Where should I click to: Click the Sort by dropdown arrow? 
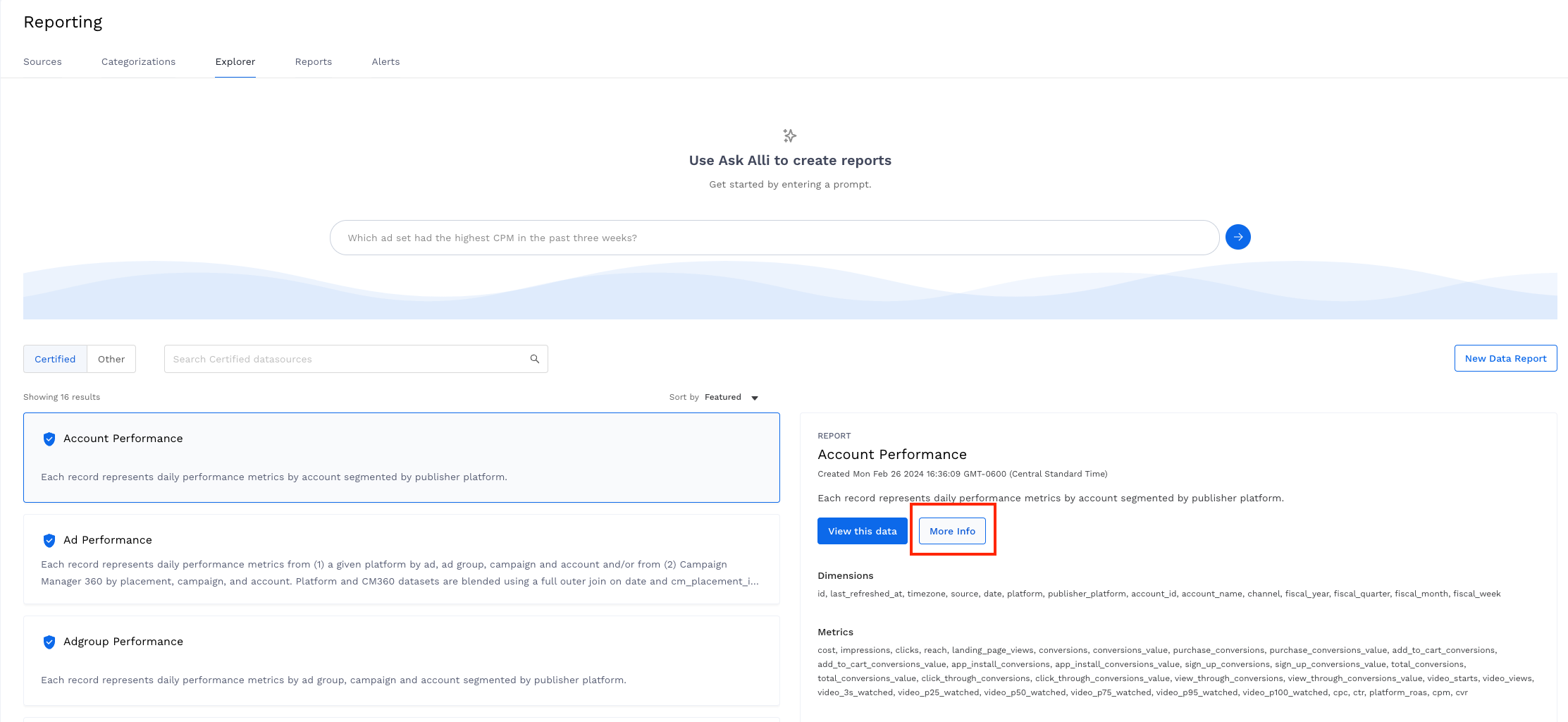(755, 398)
